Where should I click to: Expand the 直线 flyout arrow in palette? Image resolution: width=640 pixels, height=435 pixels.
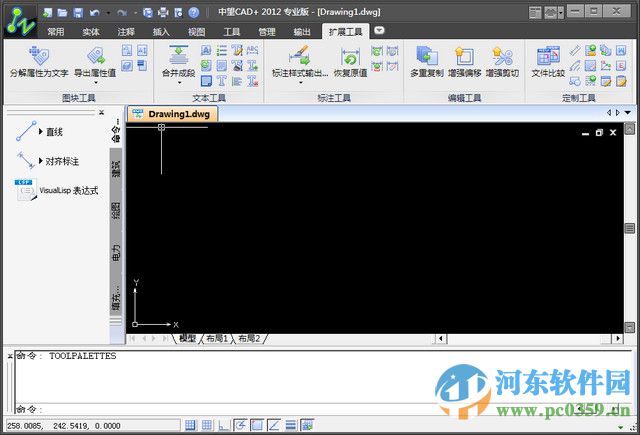click(41, 131)
